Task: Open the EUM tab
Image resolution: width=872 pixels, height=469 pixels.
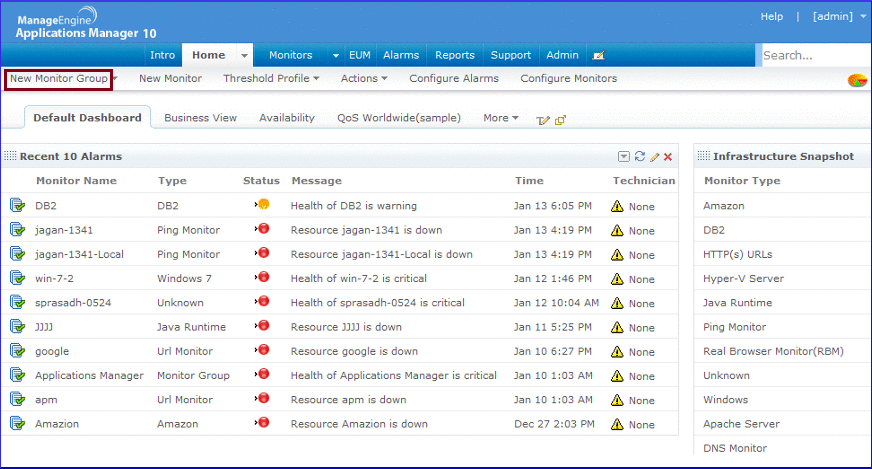Action: coord(360,55)
